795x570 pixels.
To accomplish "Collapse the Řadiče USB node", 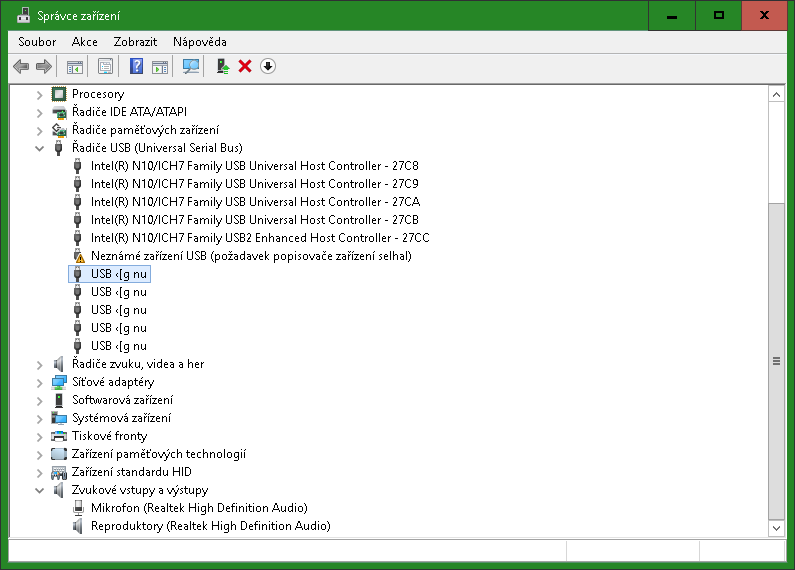I will [40, 149].
